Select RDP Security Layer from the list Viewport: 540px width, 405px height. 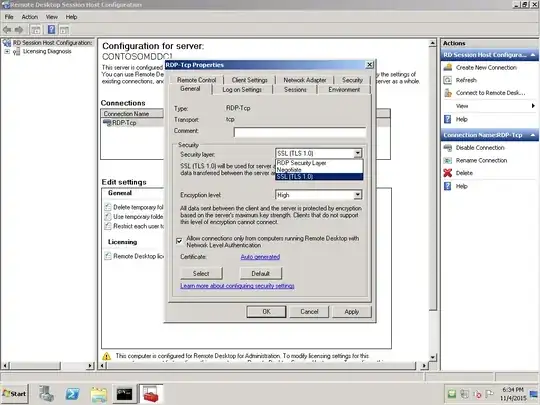pyautogui.click(x=319, y=163)
